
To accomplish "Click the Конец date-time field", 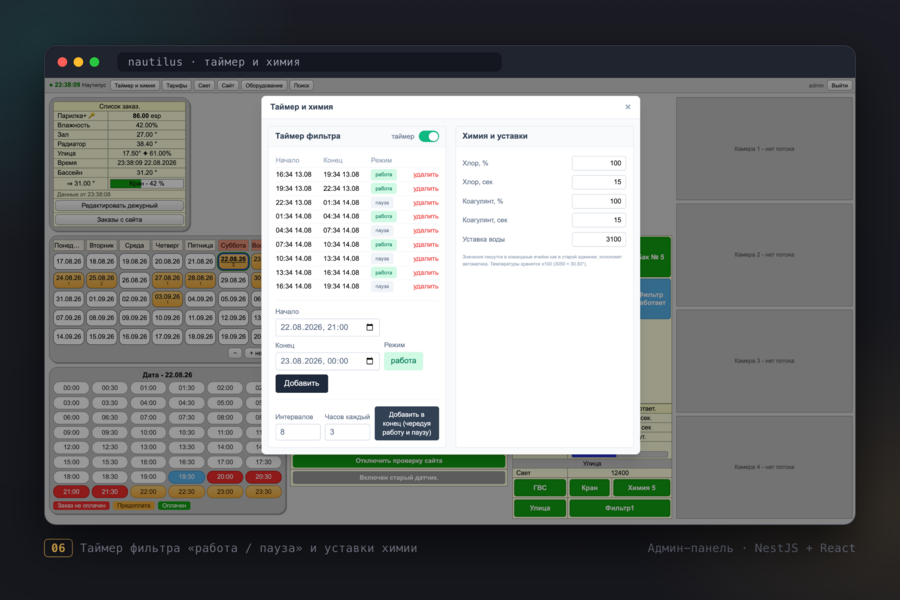I will click(327, 361).
